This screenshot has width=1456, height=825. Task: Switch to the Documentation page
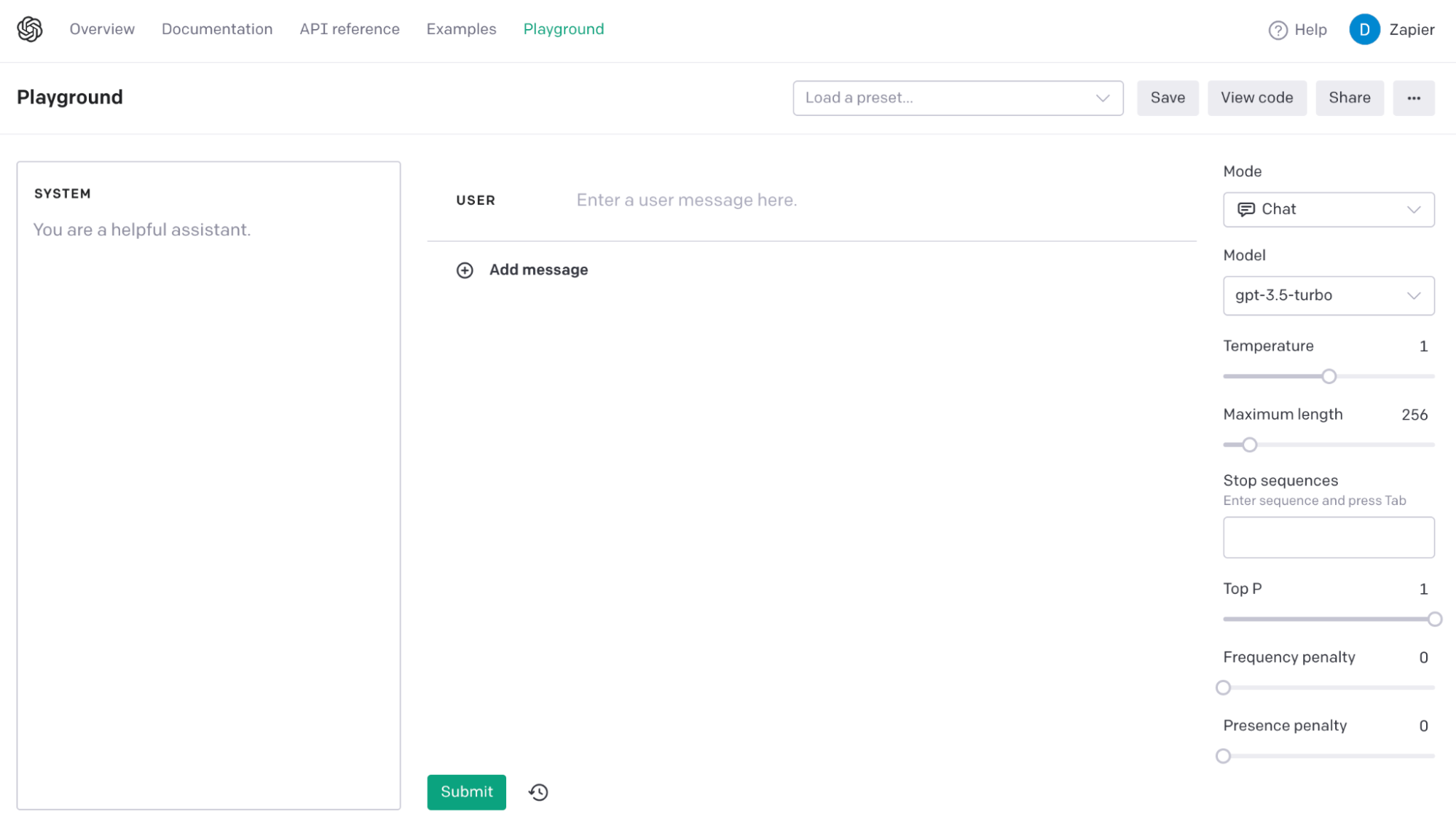point(216,29)
